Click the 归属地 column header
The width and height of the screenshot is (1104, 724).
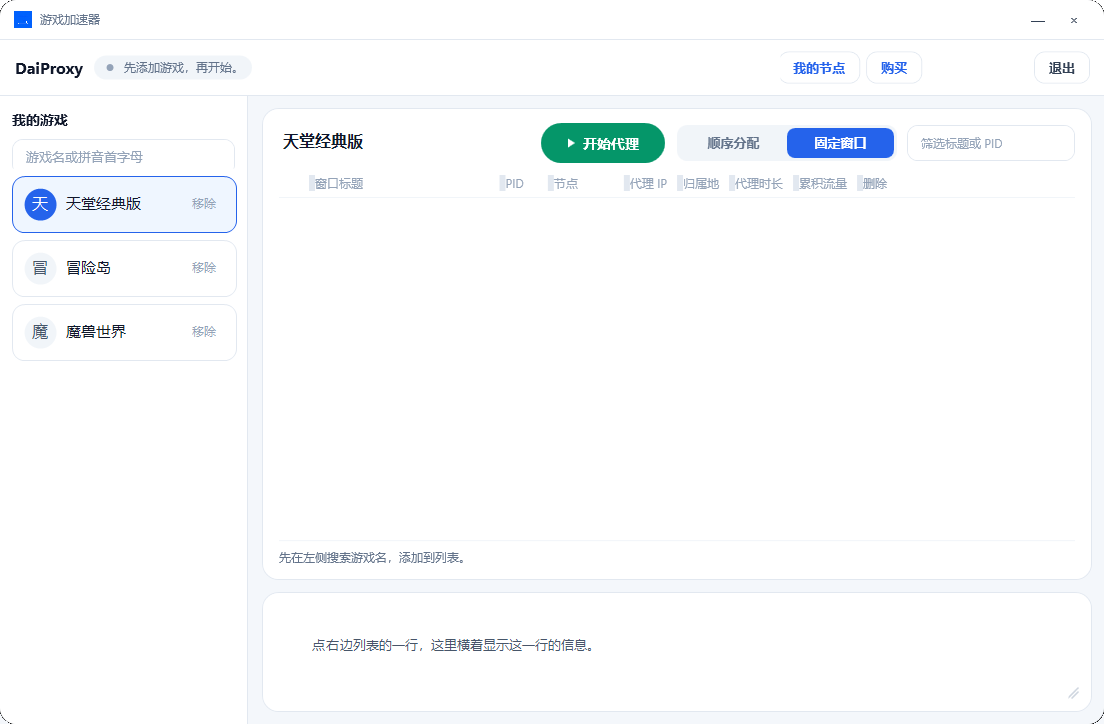coord(701,184)
